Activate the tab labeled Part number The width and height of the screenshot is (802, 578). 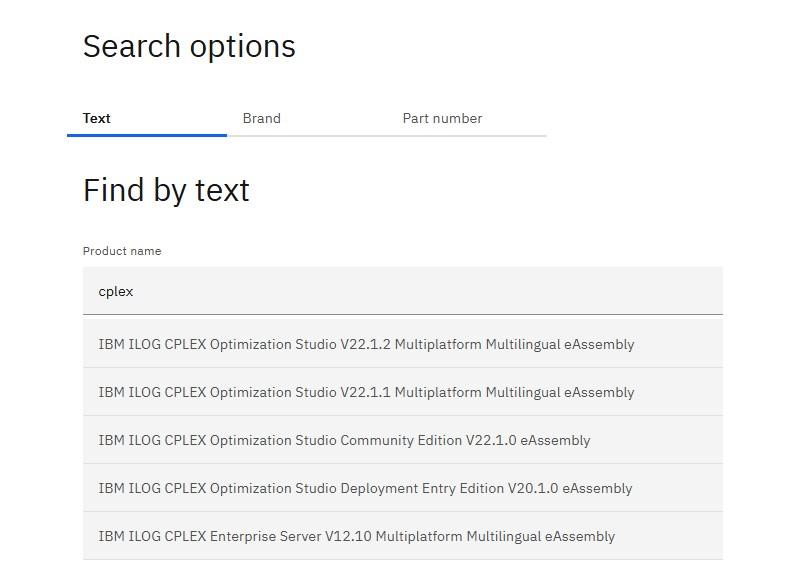pyautogui.click(x=442, y=118)
